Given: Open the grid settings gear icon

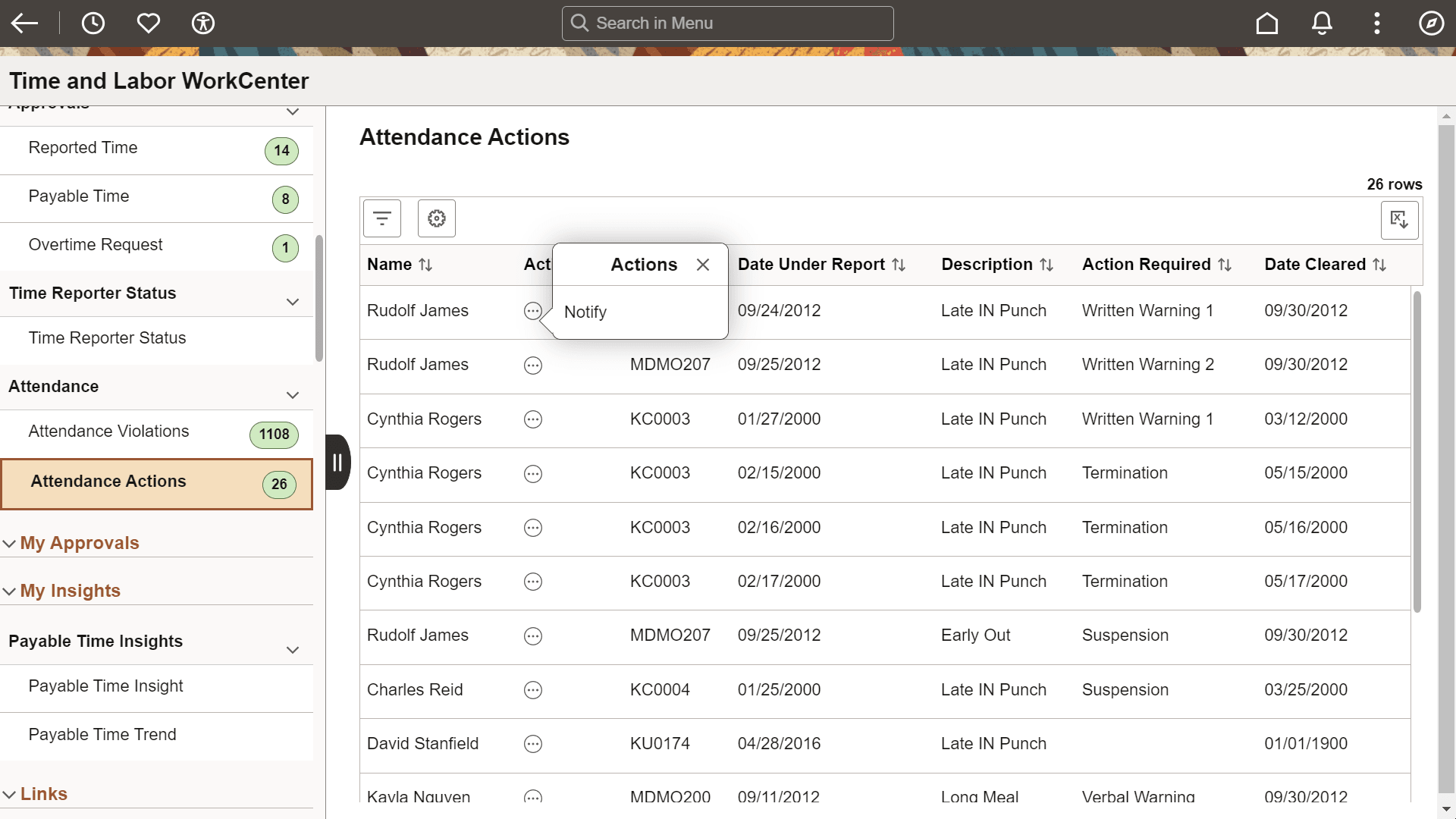Looking at the screenshot, I should pyautogui.click(x=436, y=218).
